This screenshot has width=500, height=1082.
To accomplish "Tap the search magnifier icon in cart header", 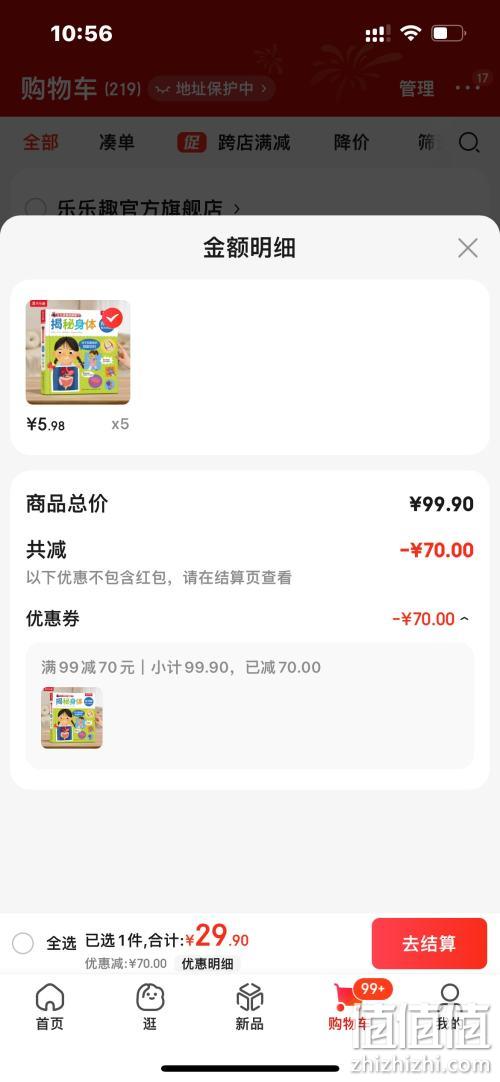I will tap(469, 143).
